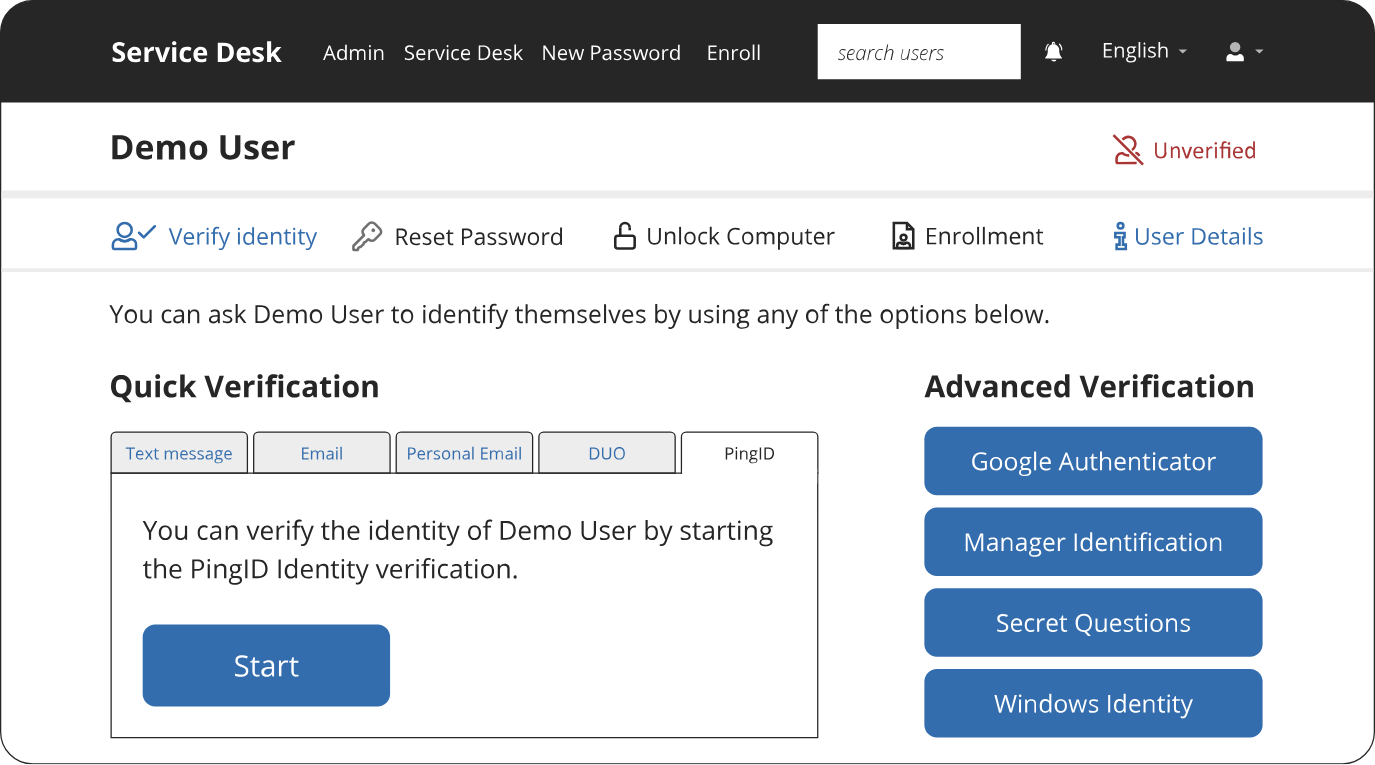Expand the account menu arrow
Image resolution: width=1375 pixels, height=765 pixels.
[1259, 52]
